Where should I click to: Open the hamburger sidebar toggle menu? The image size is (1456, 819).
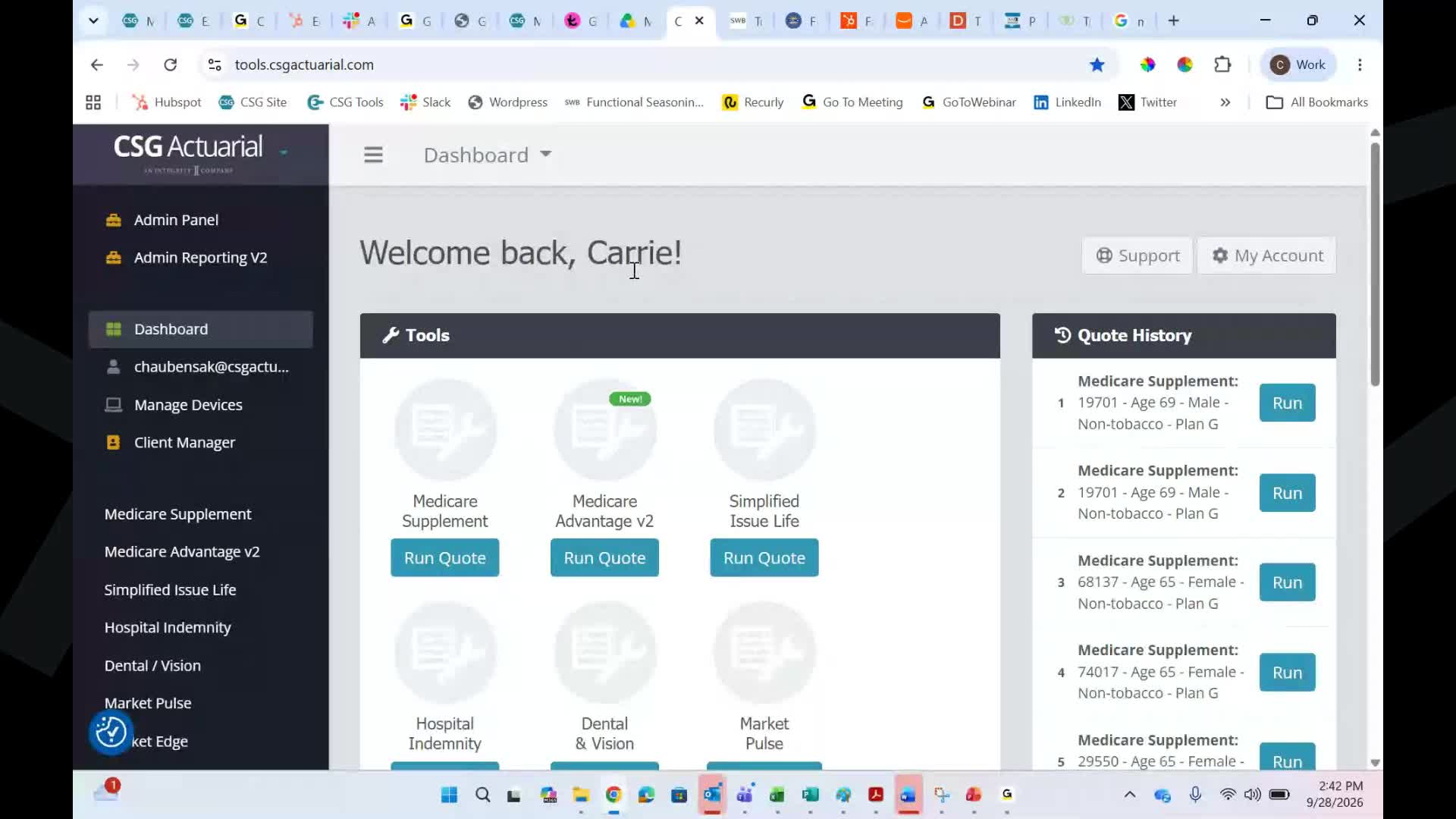(373, 155)
